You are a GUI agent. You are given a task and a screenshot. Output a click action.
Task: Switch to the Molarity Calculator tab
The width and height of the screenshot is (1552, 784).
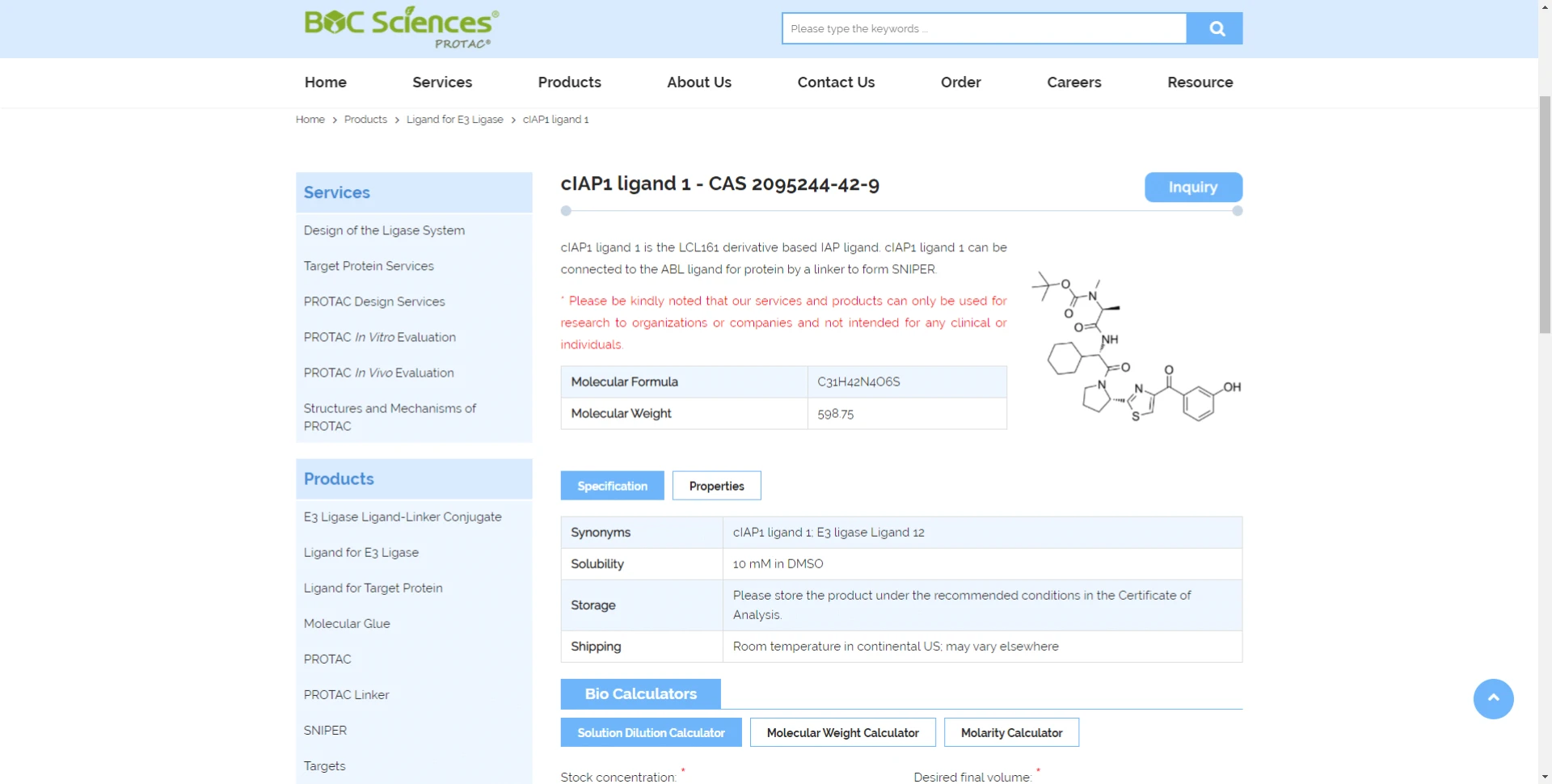[1011, 733]
